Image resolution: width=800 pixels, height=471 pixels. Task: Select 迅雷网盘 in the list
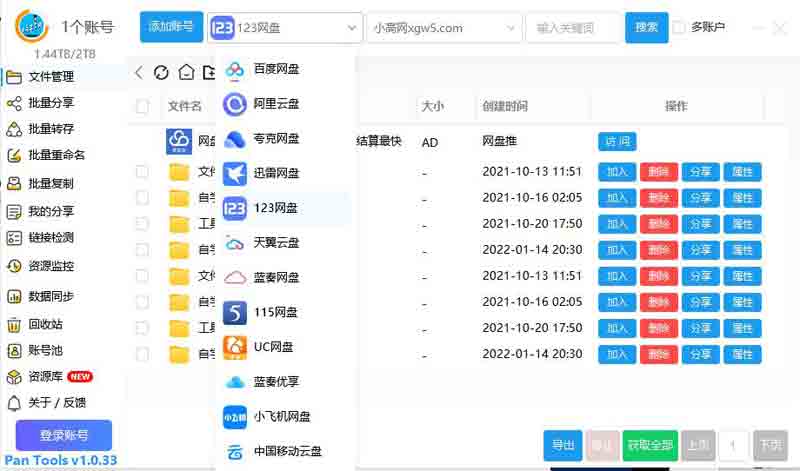pyautogui.click(x=276, y=174)
